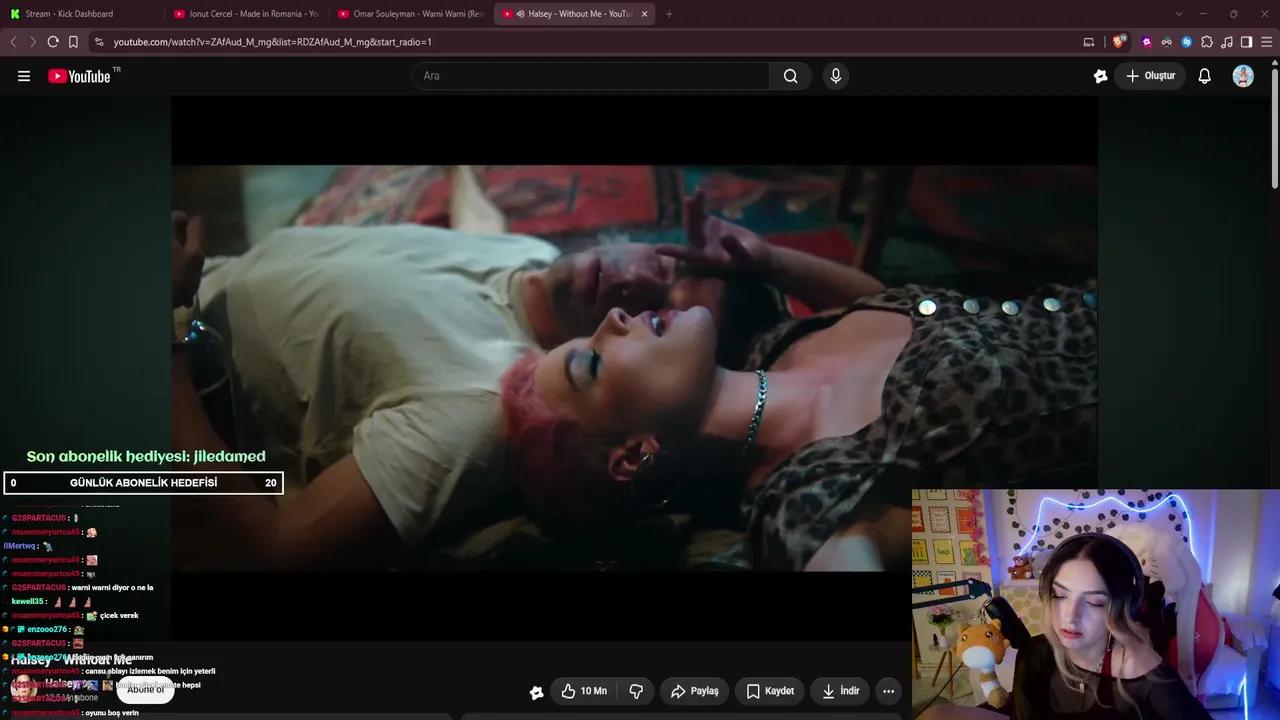Screen dimensions: 1280x720
Task: Click the text 'Son abonelik hediyesi: jiledamed'
Action: point(146,456)
